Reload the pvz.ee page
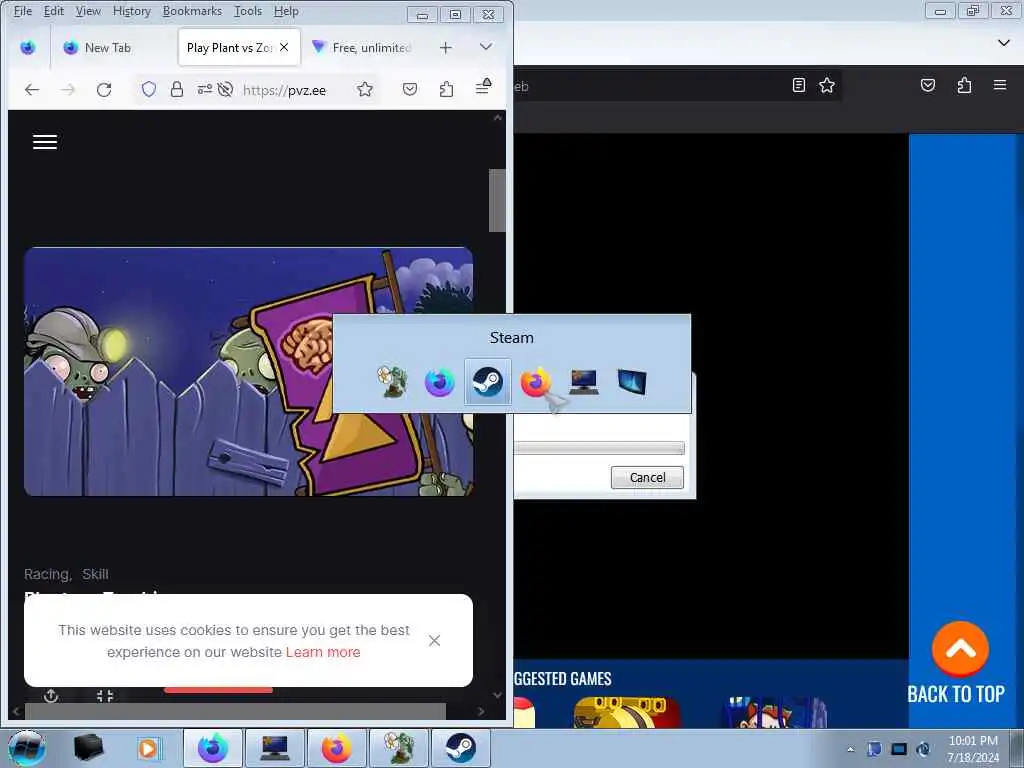This screenshot has height=768, width=1024. (x=104, y=89)
